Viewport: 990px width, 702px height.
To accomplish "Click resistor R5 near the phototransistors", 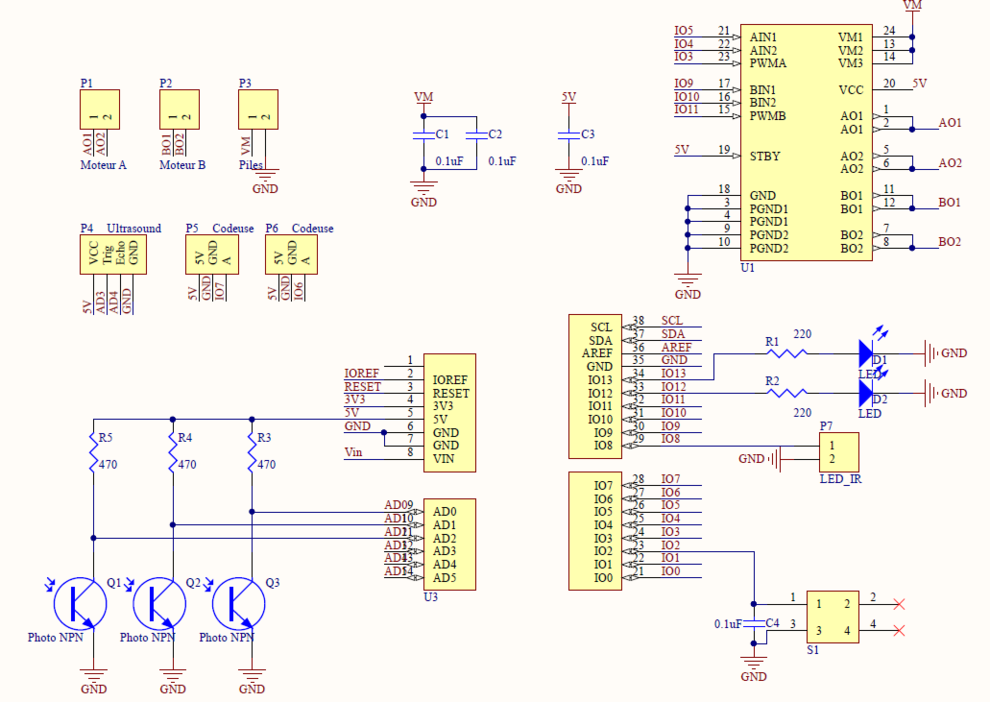I will tap(93, 455).
